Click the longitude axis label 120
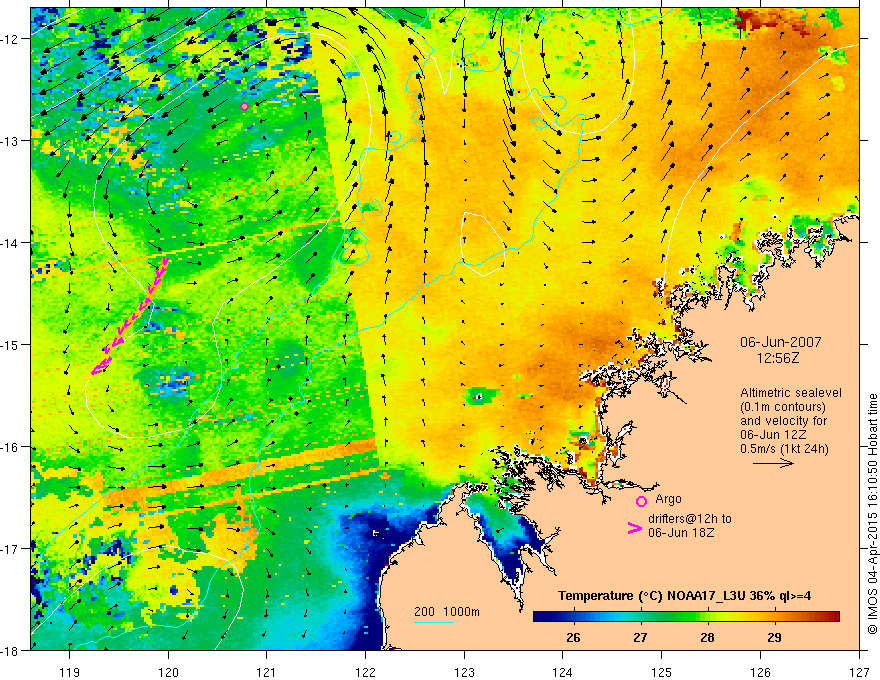The width and height of the screenshot is (880, 680). pos(168,672)
